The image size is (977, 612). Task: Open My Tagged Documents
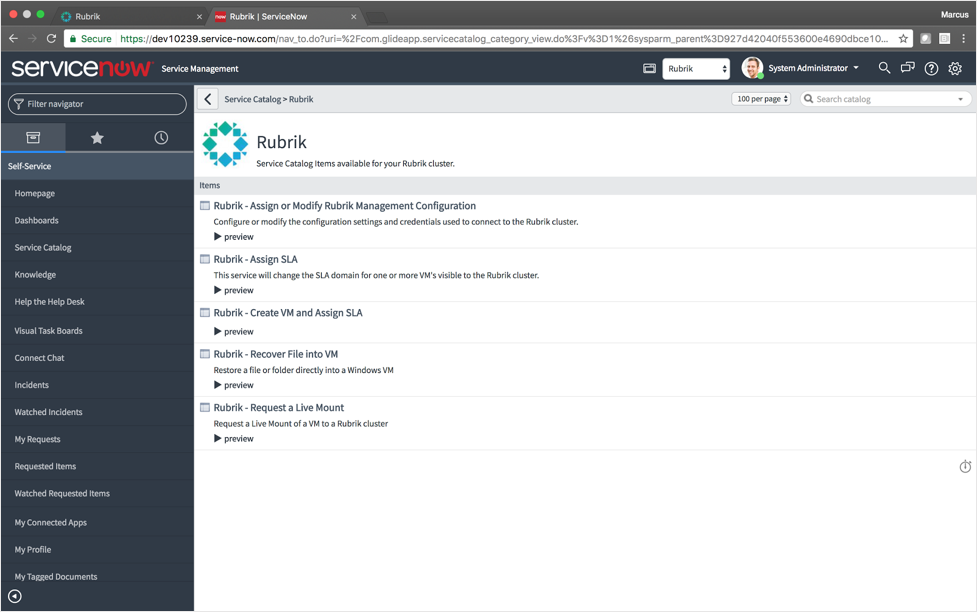(56, 577)
